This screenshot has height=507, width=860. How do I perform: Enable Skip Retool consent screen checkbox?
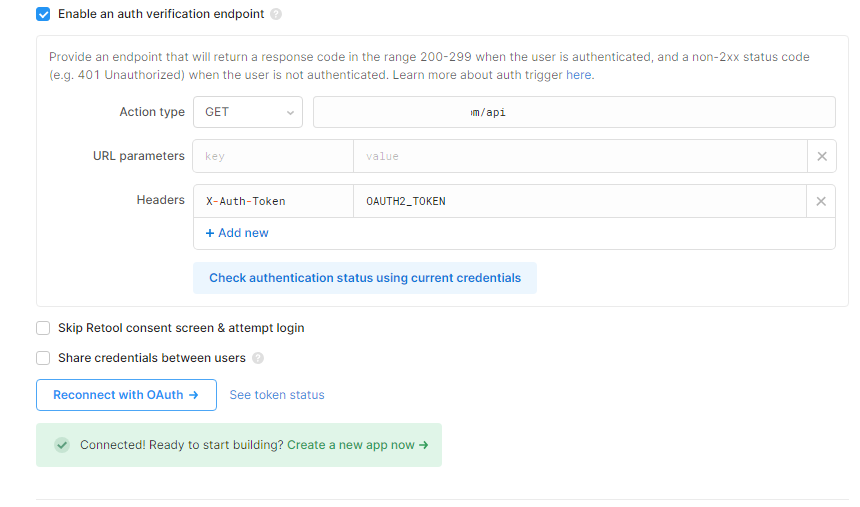pyautogui.click(x=43, y=328)
